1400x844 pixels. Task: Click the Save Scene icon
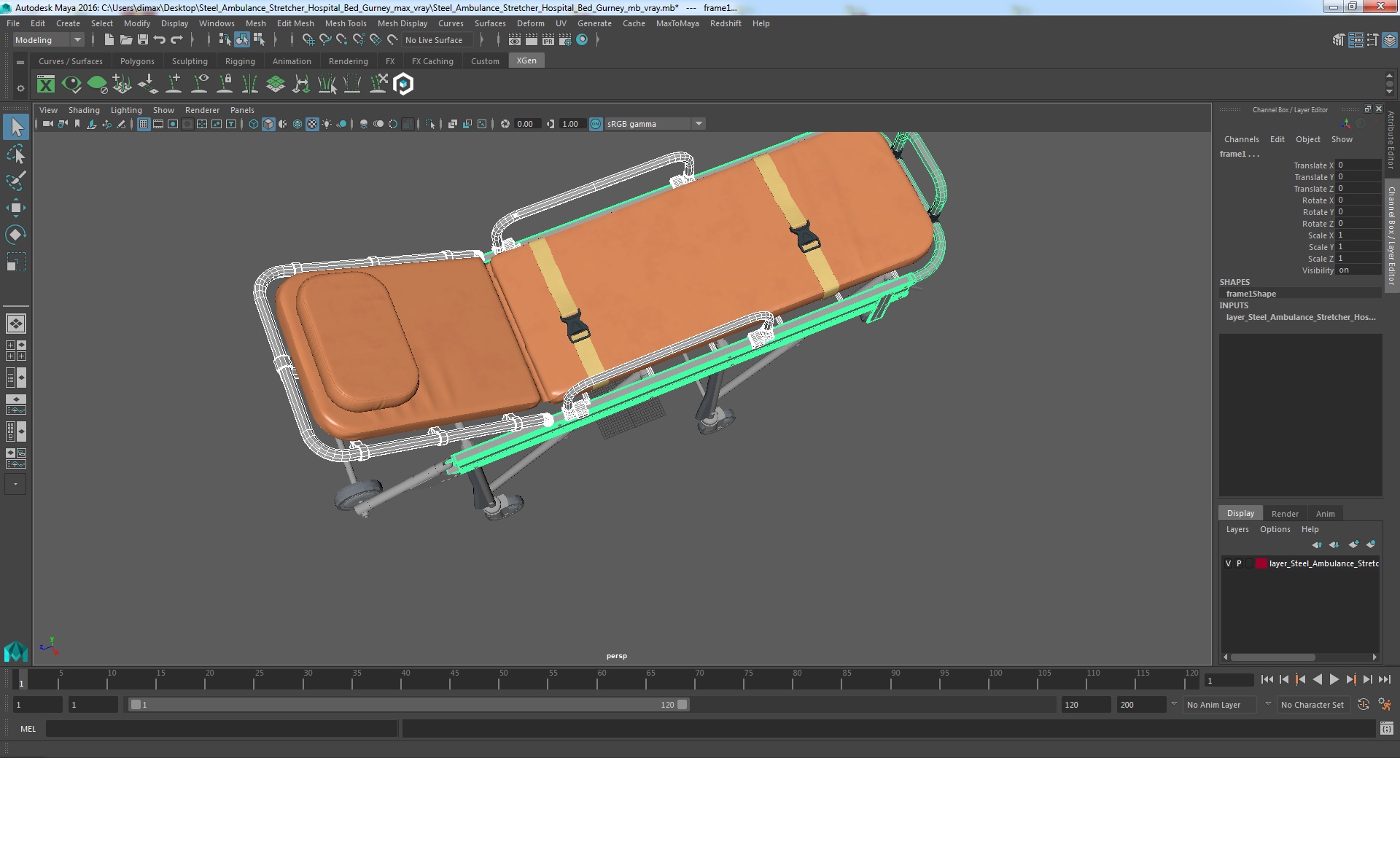143,40
